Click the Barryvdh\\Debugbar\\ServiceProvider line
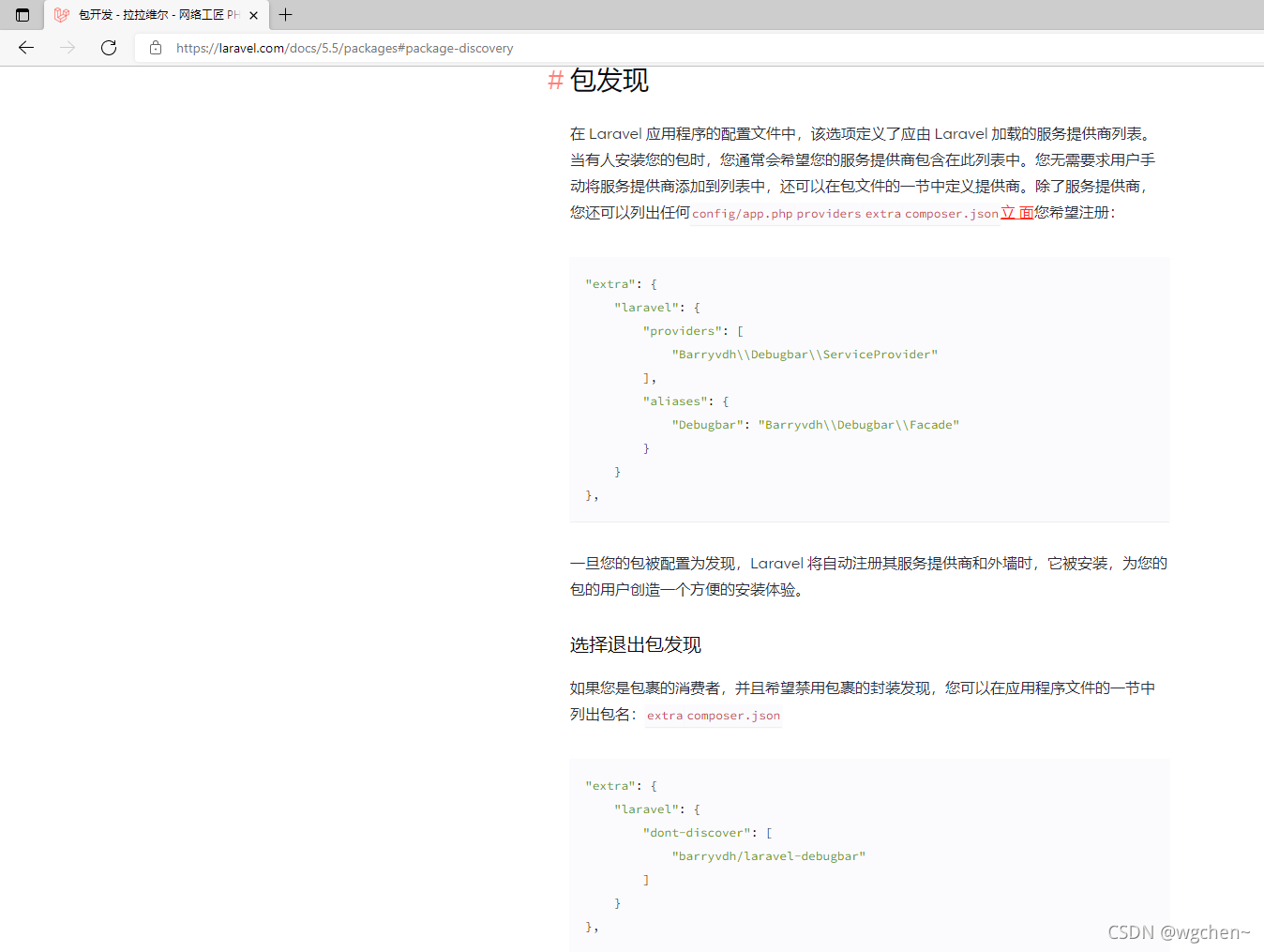This screenshot has height=952, width=1264. click(805, 355)
